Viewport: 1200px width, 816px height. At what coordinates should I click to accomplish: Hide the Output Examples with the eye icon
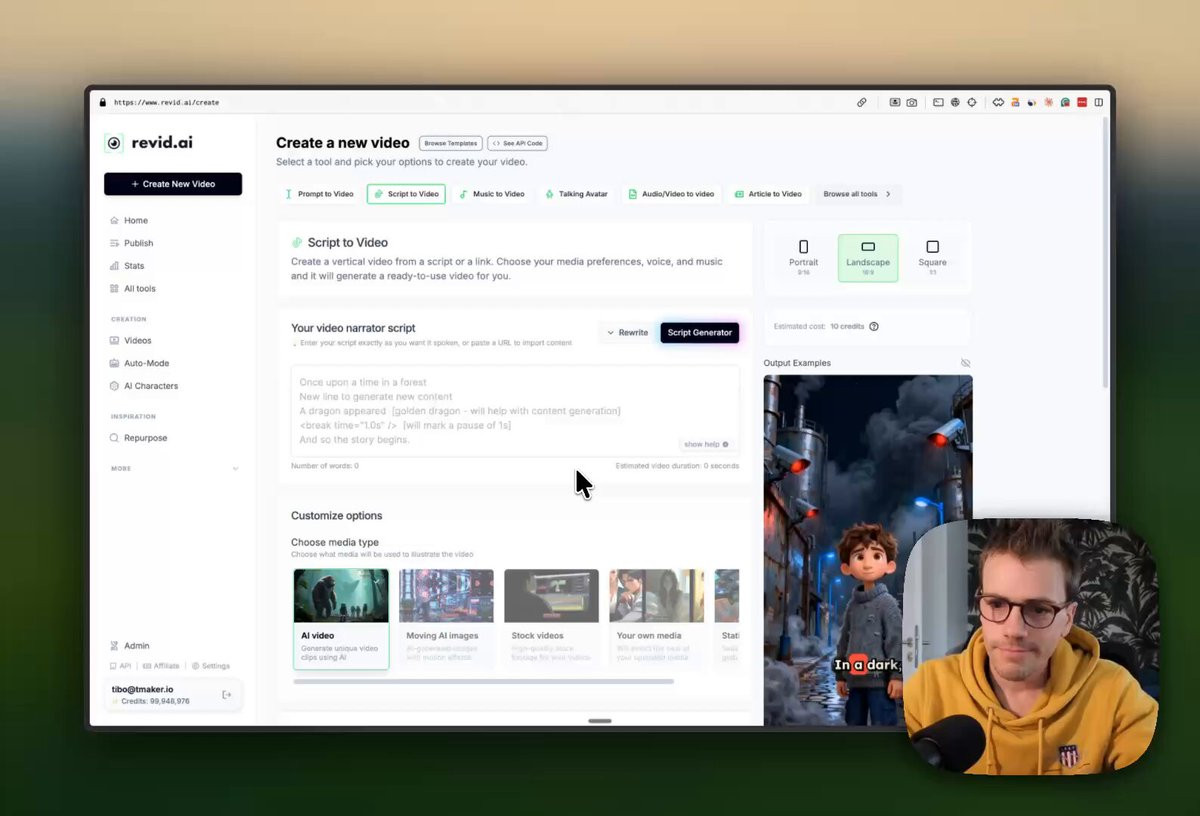tap(965, 363)
